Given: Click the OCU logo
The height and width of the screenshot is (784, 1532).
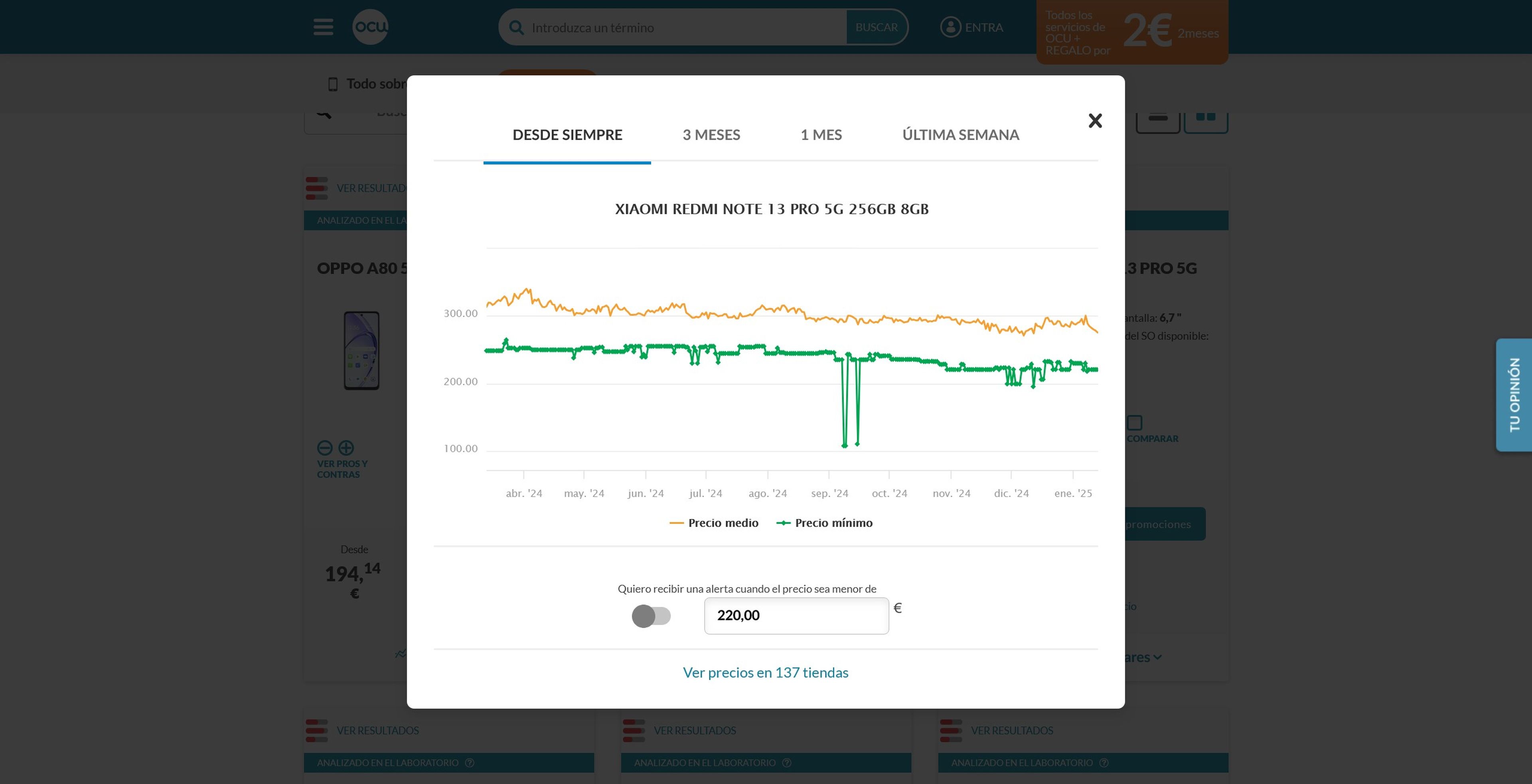Looking at the screenshot, I should 370,27.
